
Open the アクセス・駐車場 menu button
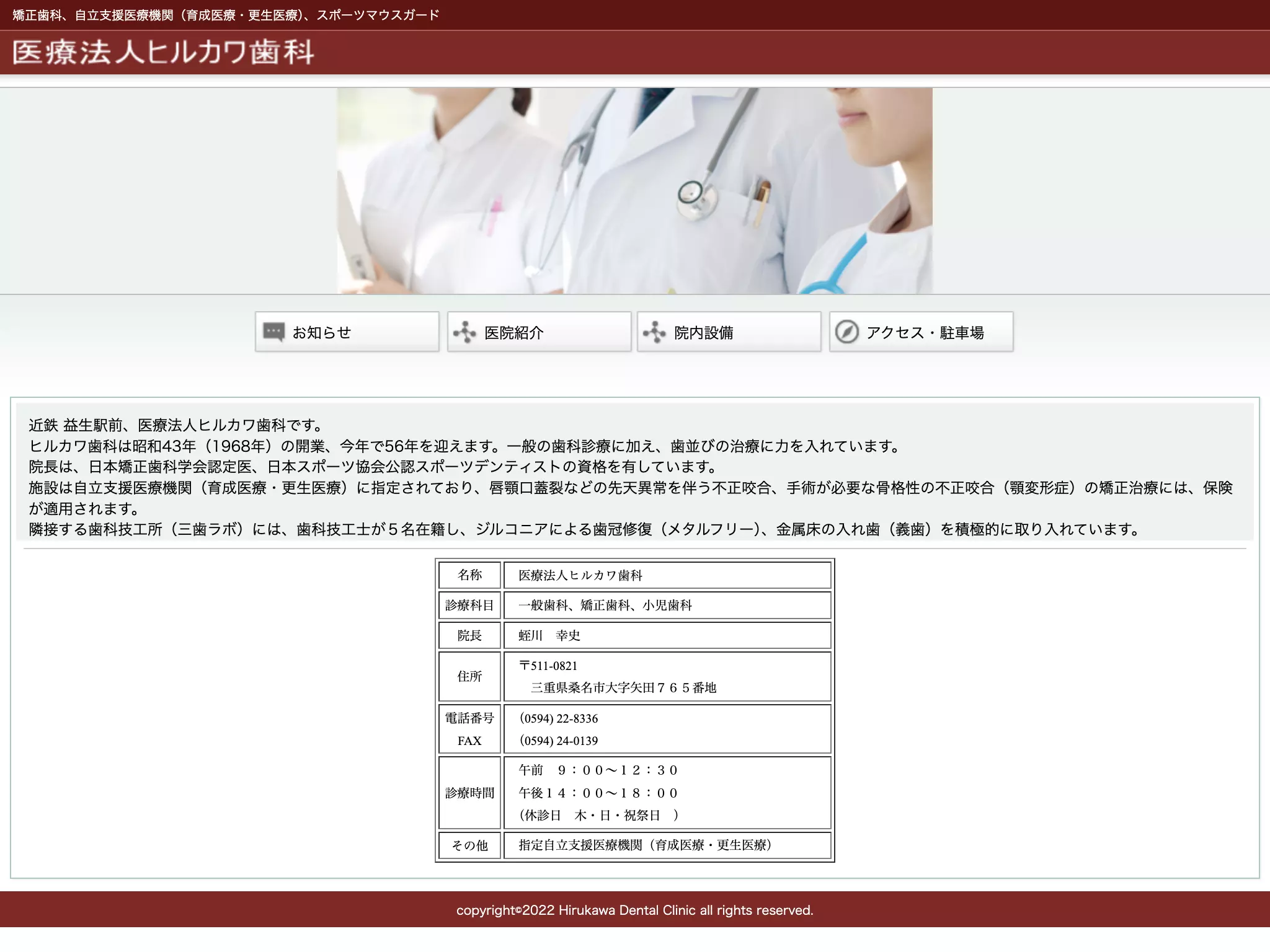click(x=921, y=332)
